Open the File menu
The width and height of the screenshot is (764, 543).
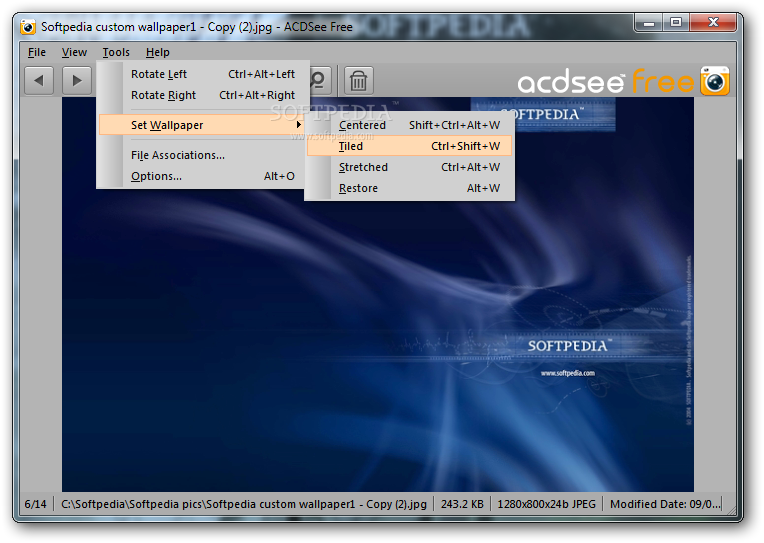37,52
